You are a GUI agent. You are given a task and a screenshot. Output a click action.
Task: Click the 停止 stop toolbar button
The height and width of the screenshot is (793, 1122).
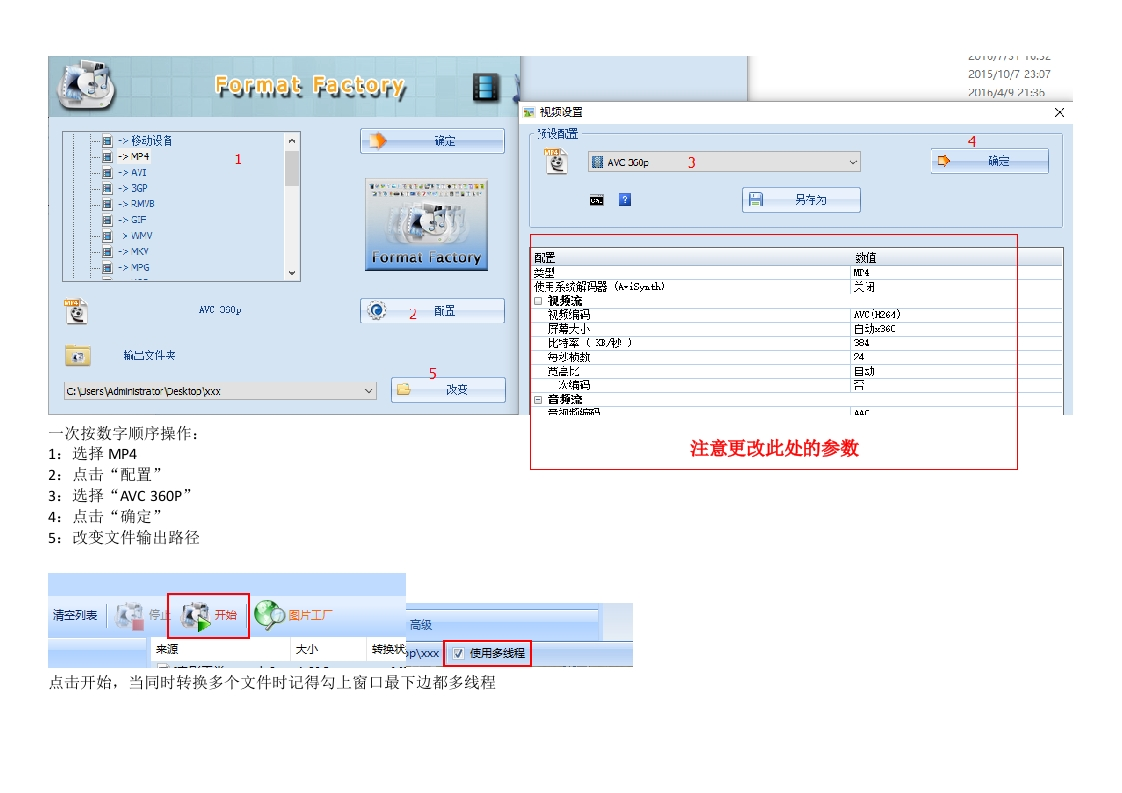pos(143,616)
